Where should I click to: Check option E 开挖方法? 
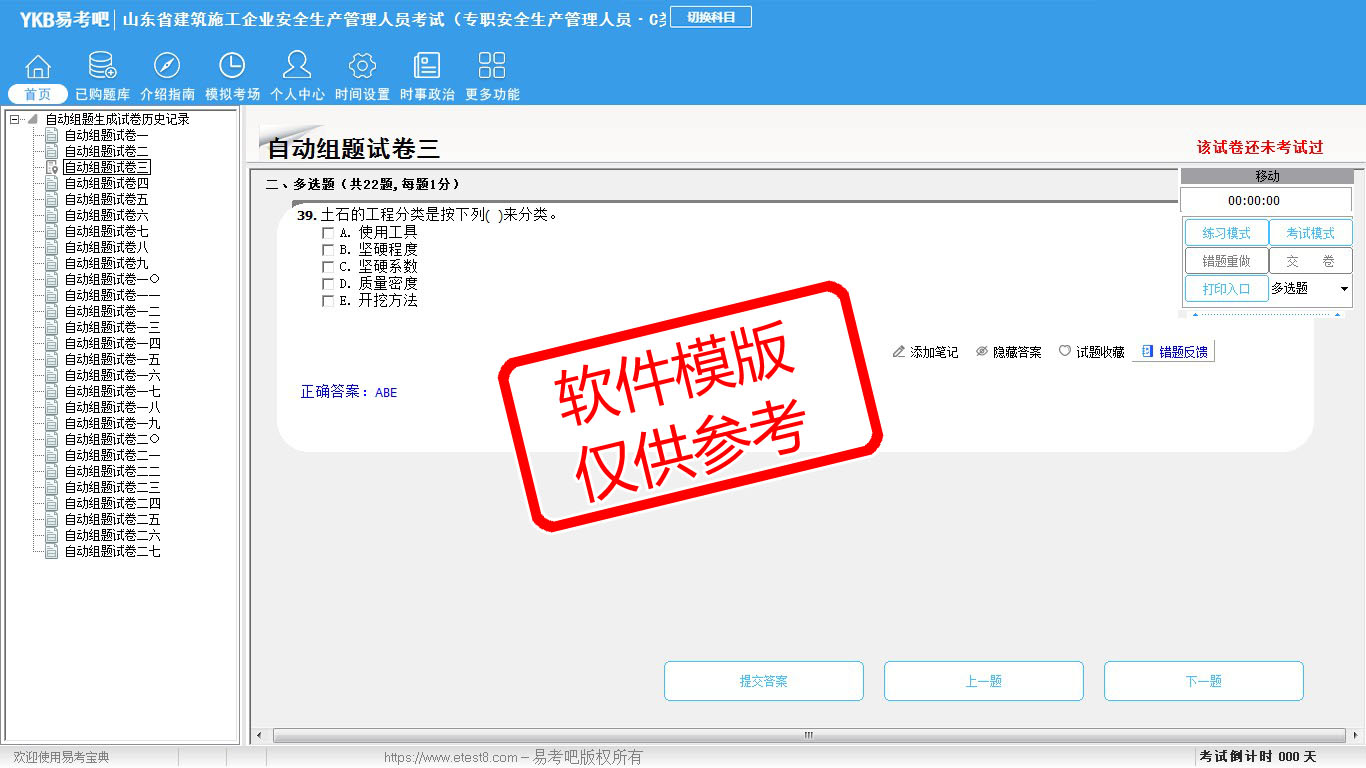coord(328,301)
